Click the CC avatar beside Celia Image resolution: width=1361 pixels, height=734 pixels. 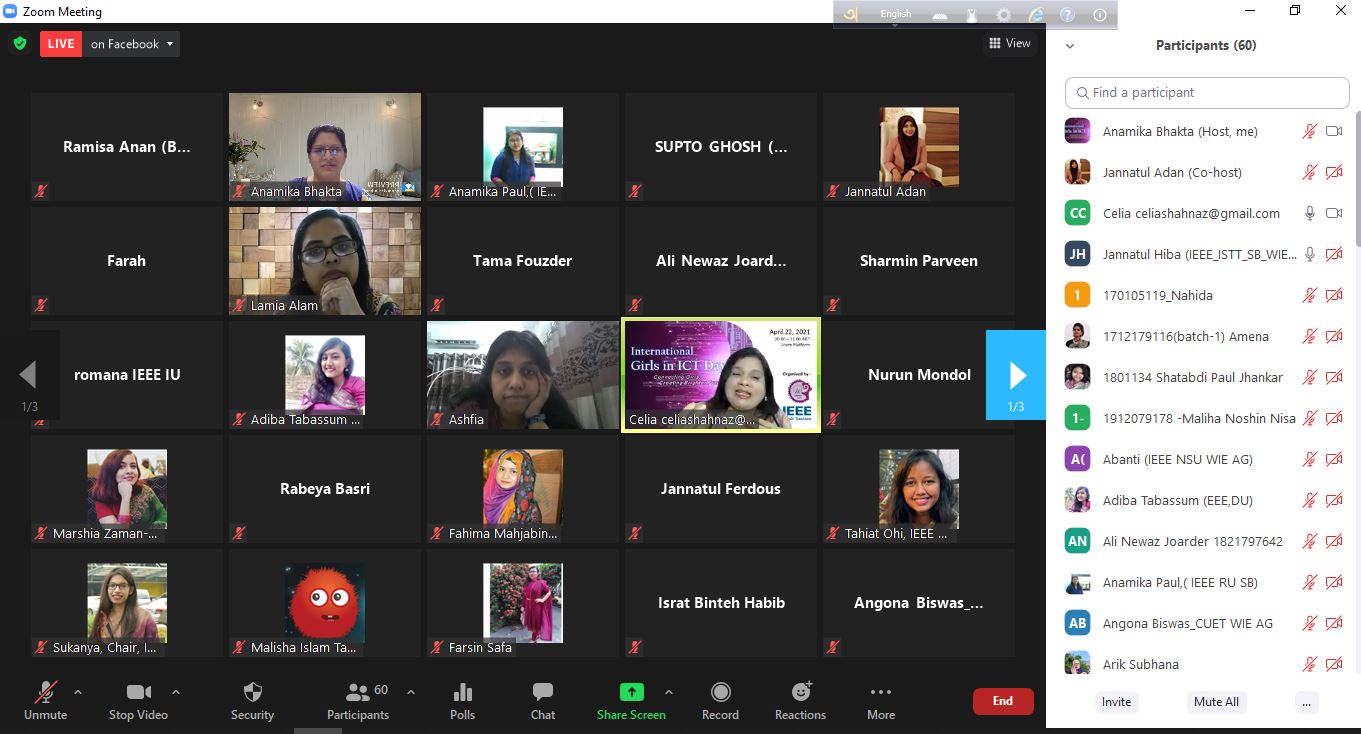pos(1077,213)
